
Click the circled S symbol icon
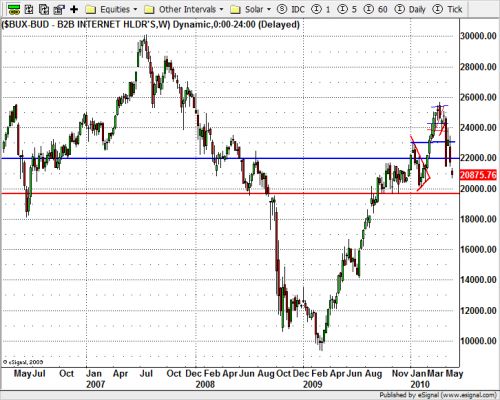pyautogui.click(x=282, y=9)
